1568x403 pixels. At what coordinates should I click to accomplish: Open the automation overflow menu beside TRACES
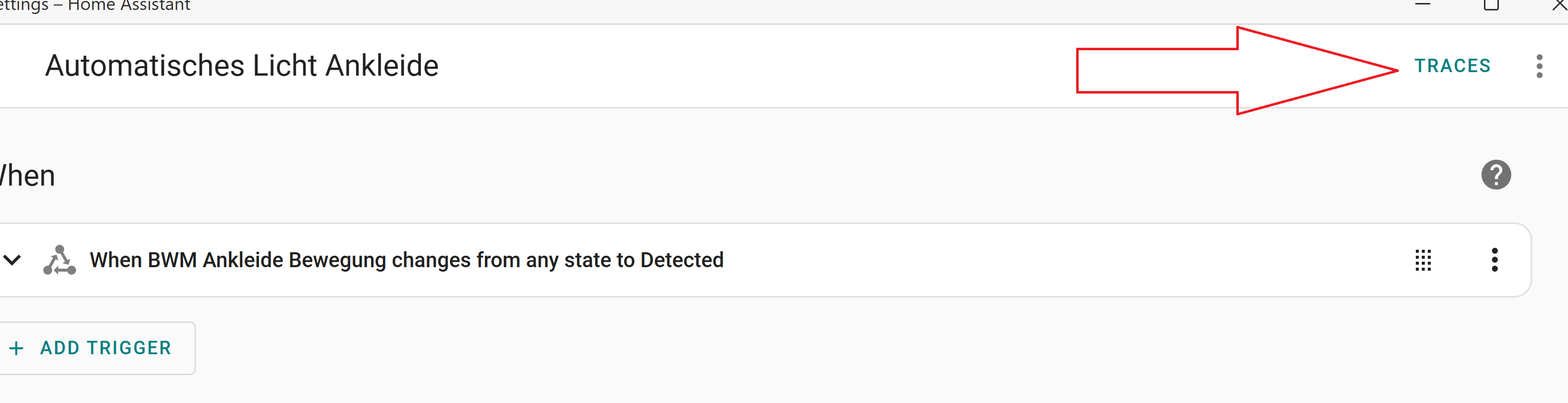point(1539,66)
